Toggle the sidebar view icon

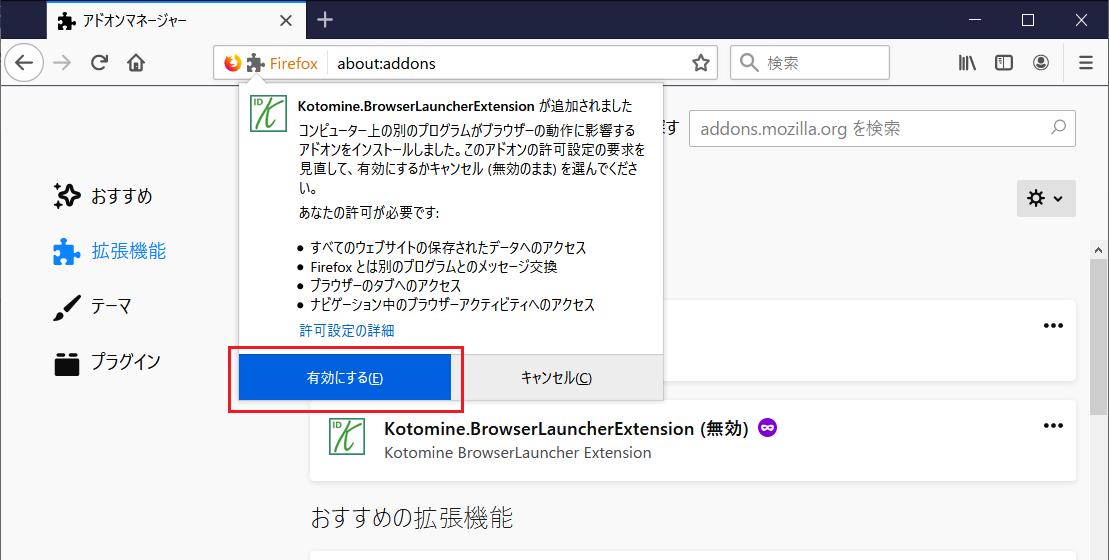pos(1004,63)
